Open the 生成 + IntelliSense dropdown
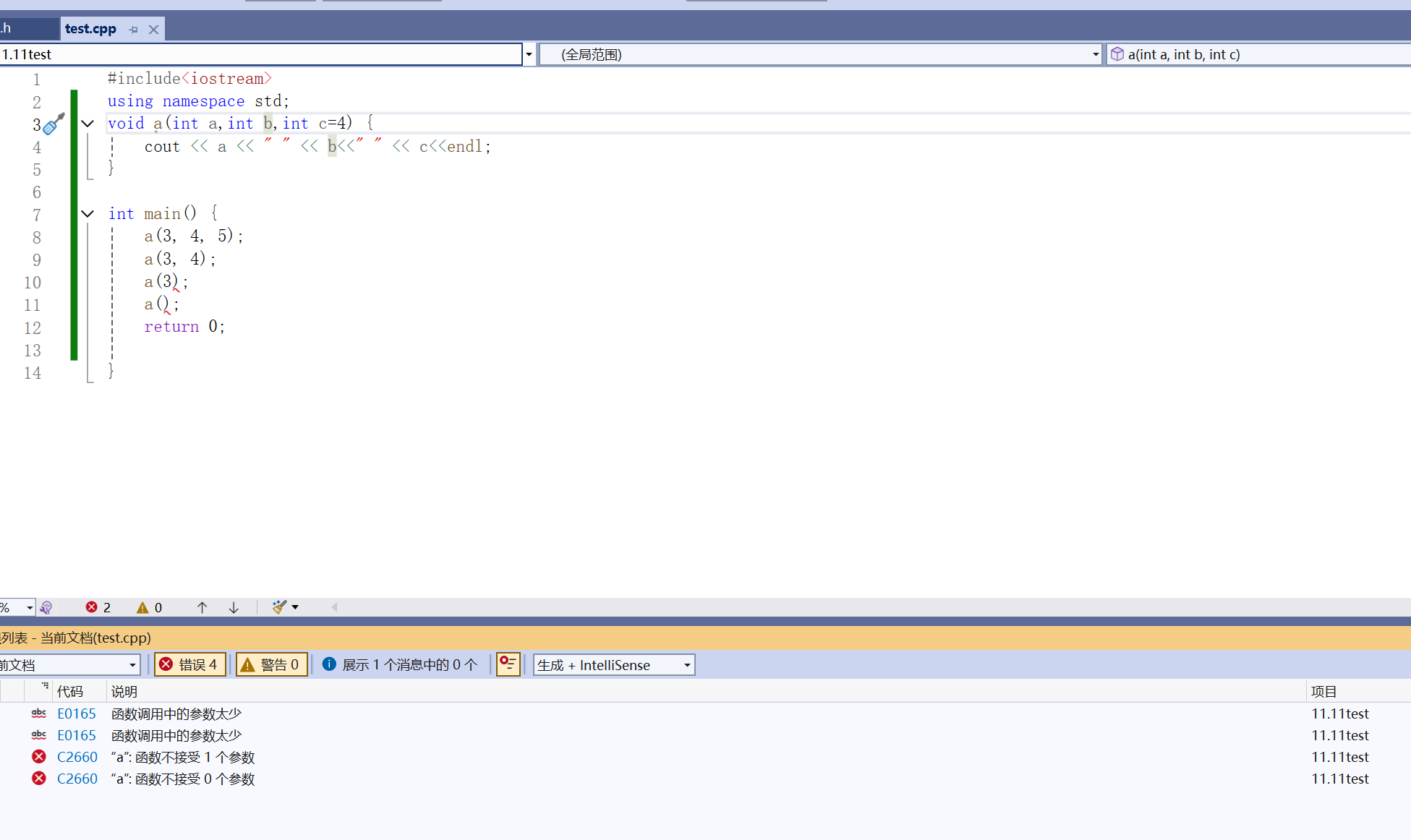Image resolution: width=1411 pixels, height=840 pixels. coord(613,664)
